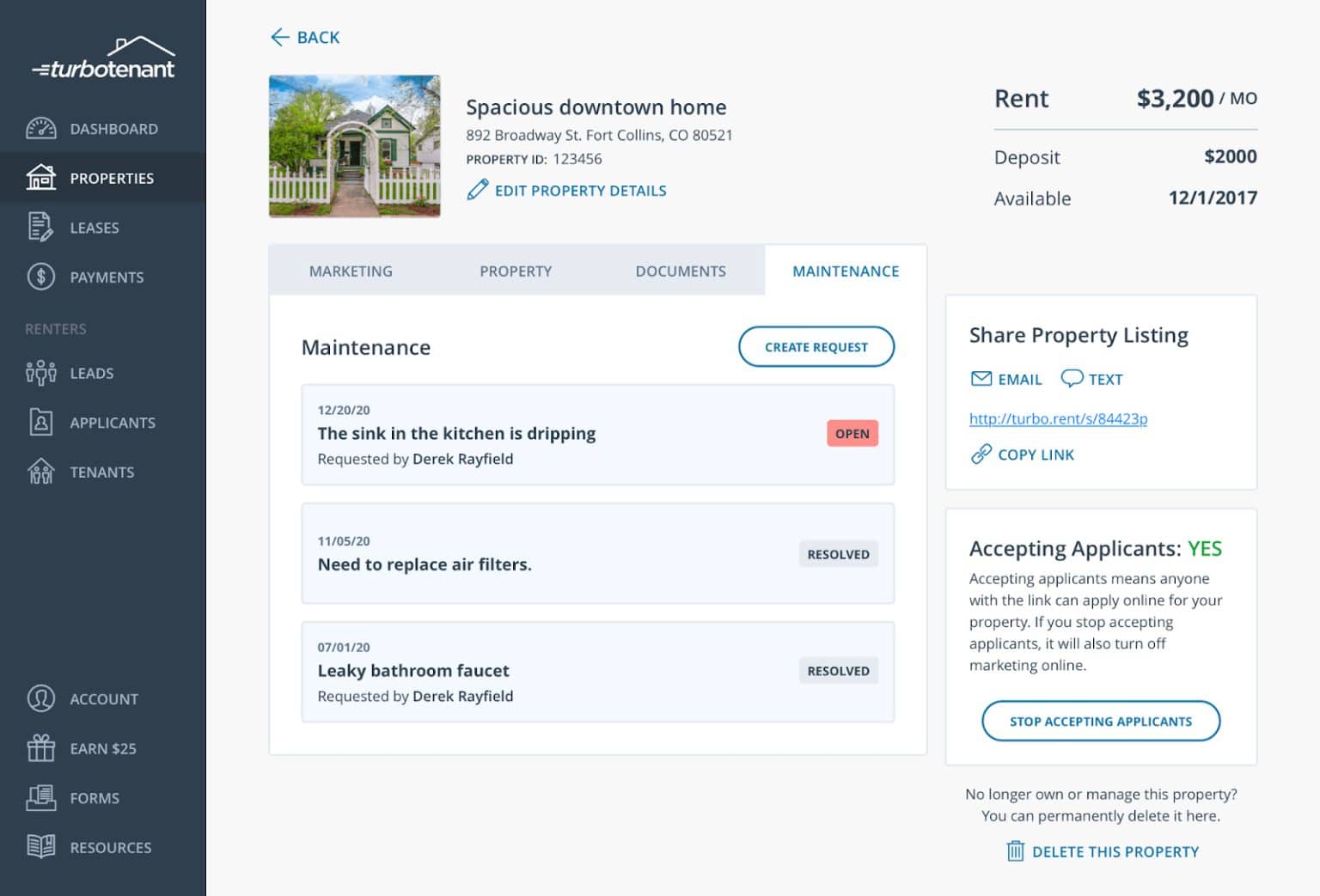Select the Marketing tab

351,271
